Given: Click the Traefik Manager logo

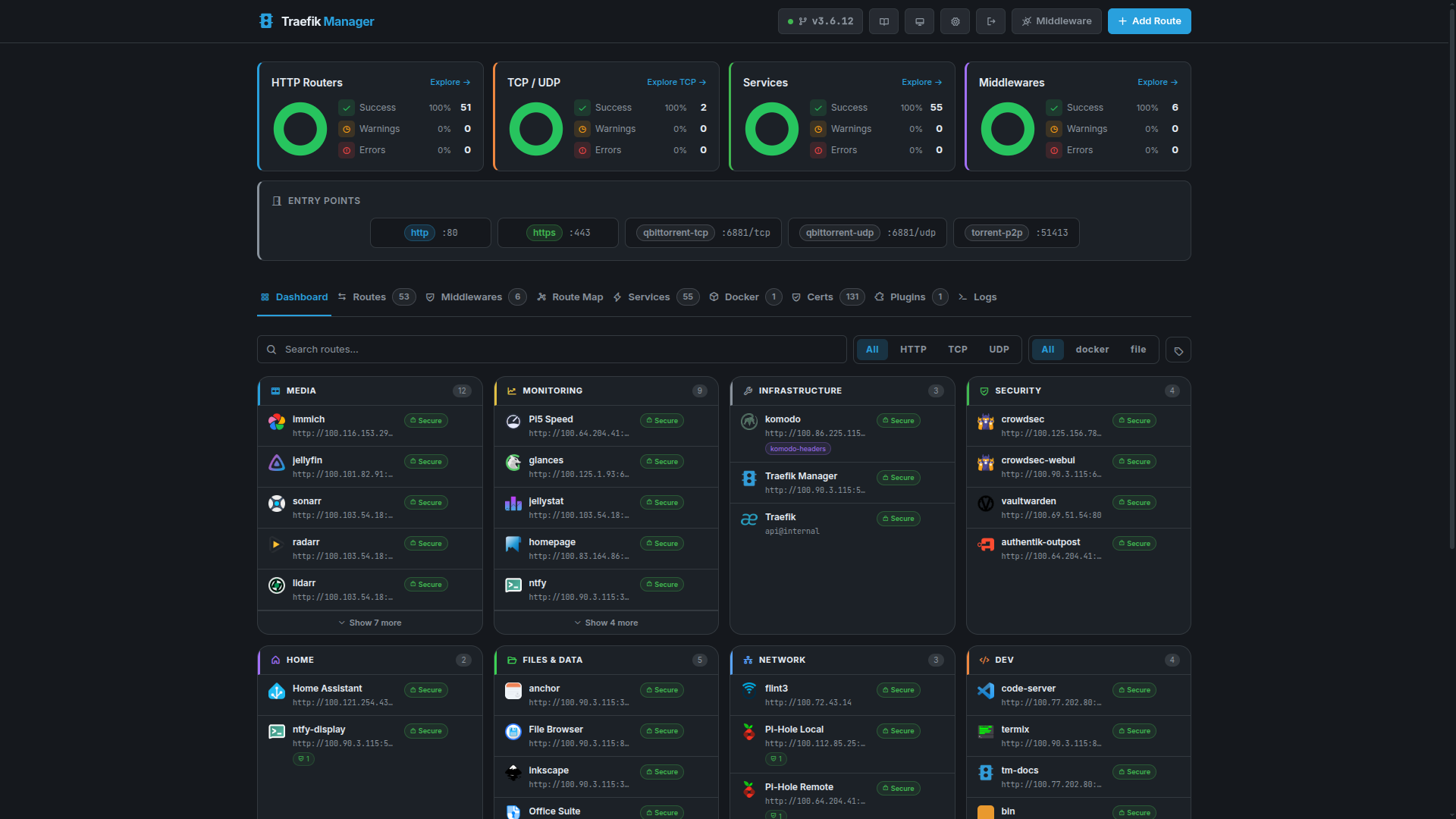Looking at the screenshot, I should [315, 21].
